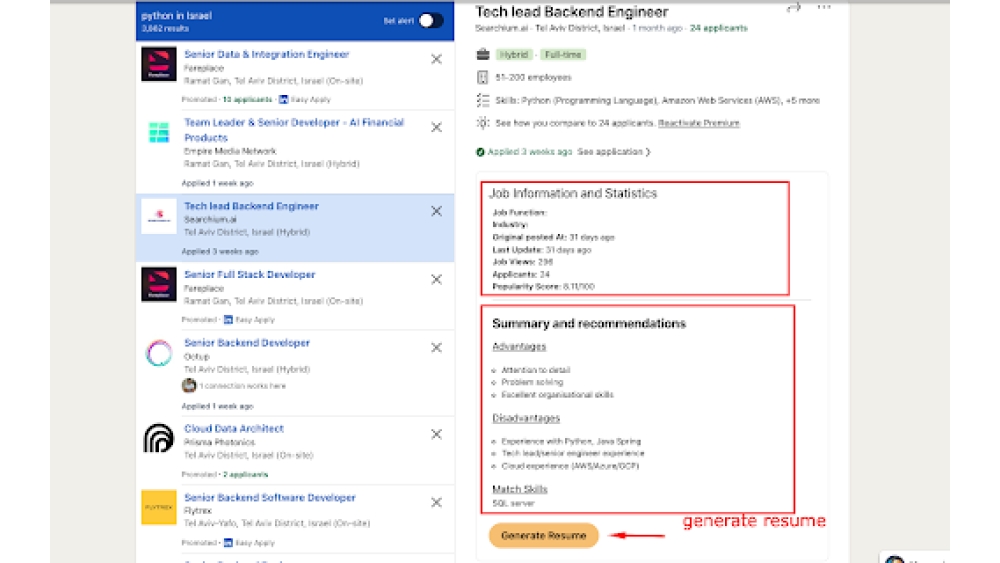Select the Cloud Data Architect job title
The image size is (1000, 563).
pos(234,428)
